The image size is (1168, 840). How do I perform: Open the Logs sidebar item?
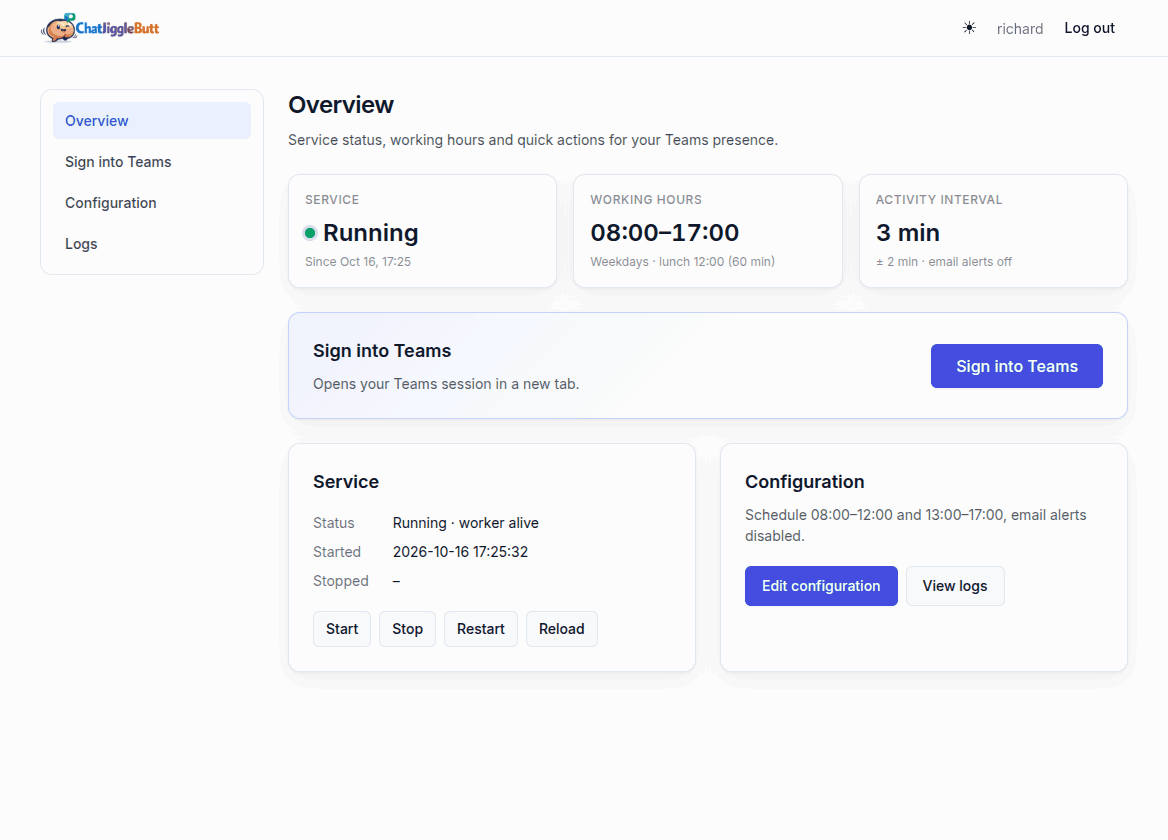tap(152, 244)
